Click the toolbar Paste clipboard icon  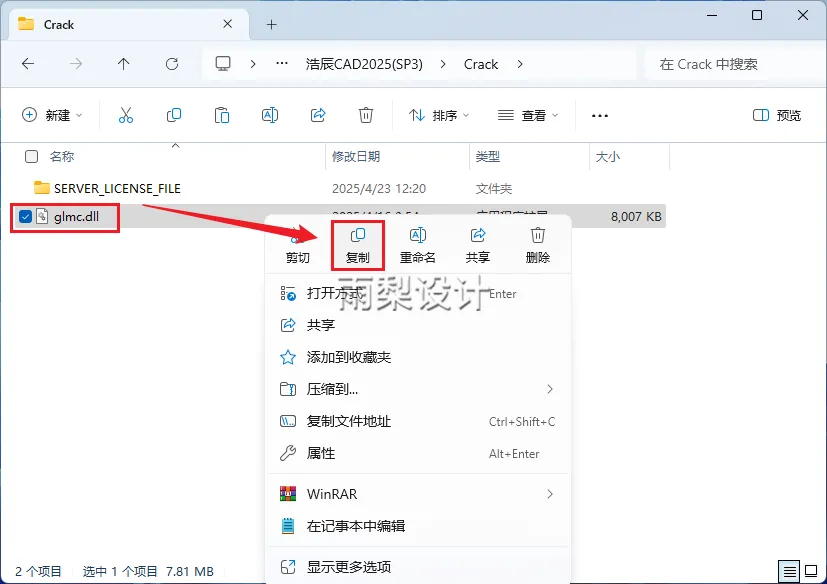coord(222,115)
